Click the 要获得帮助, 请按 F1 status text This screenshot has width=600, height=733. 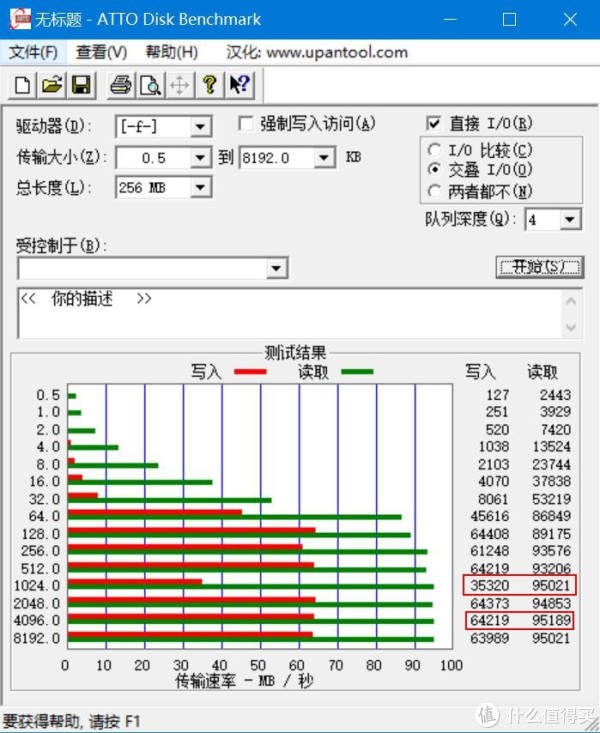coord(72,721)
